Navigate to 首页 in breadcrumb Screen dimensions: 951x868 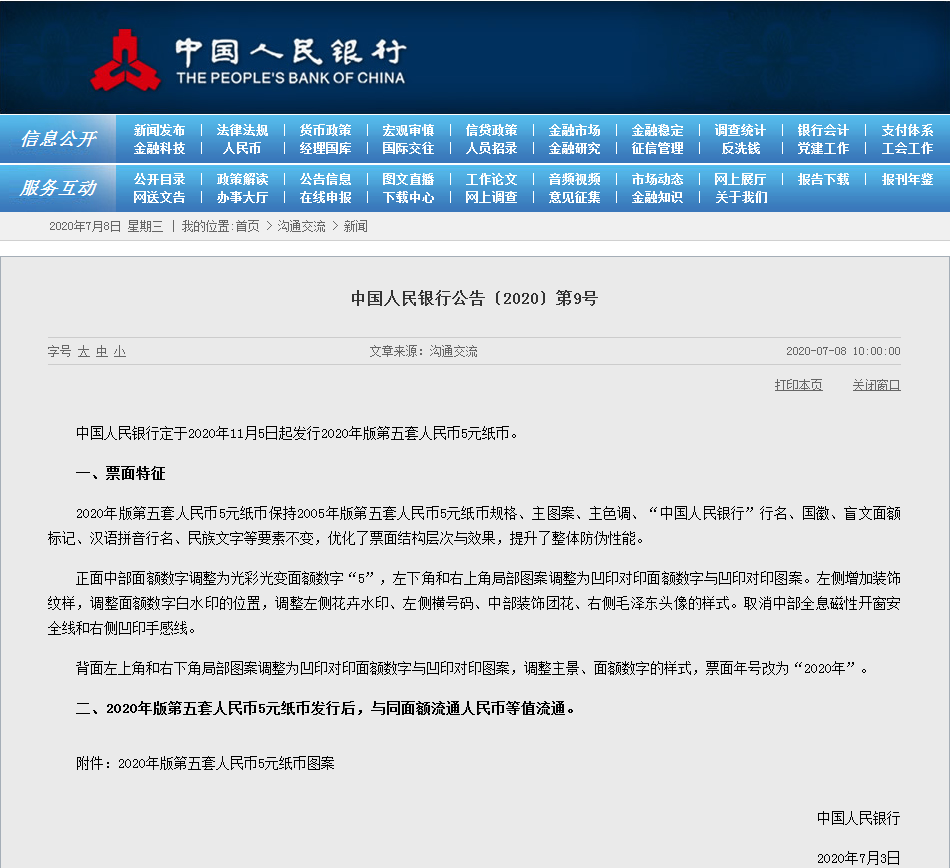247,227
